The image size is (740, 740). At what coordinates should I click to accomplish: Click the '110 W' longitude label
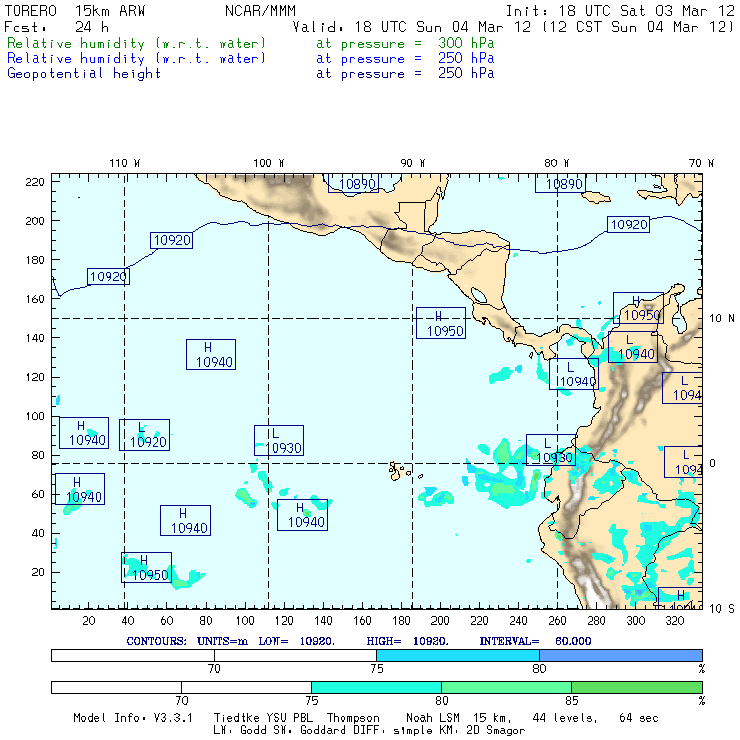pyautogui.click(x=125, y=163)
